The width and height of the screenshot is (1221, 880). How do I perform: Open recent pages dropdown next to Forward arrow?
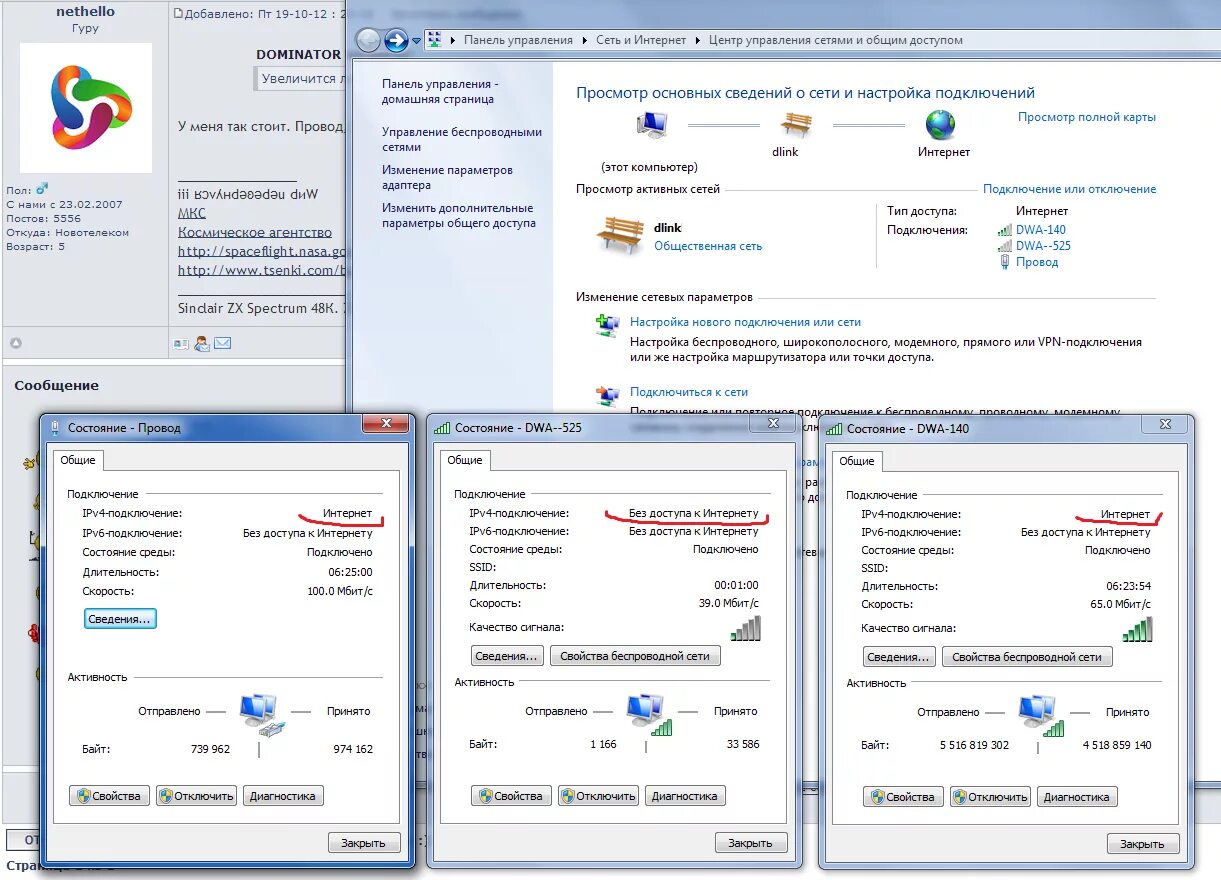click(x=416, y=41)
